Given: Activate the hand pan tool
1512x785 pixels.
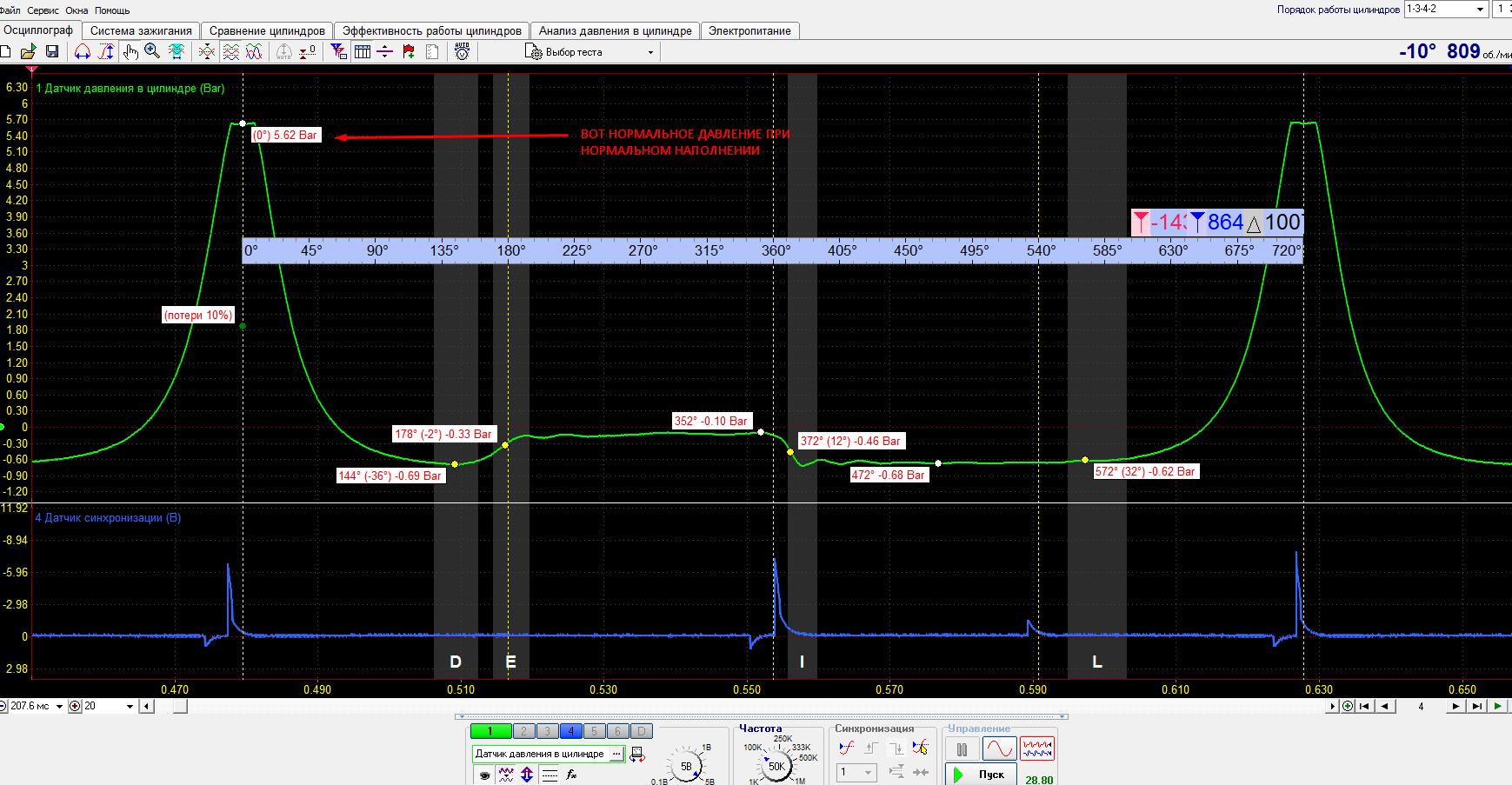Looking at the screenshot, I should 130,52.
